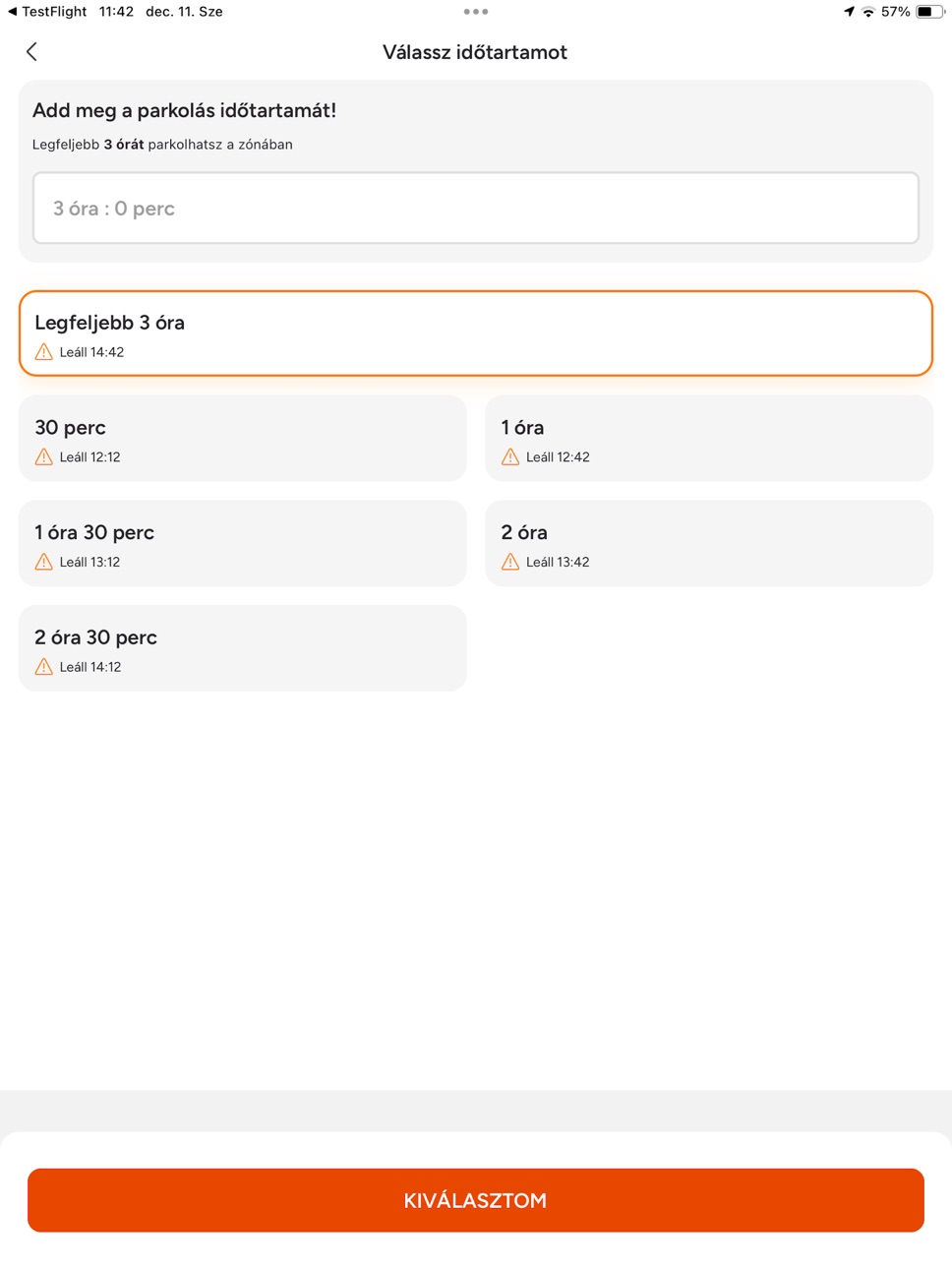952x1269 pixels.
Task: Tap warning icon beside Leáll 14:42
Action: coord(44,352)
